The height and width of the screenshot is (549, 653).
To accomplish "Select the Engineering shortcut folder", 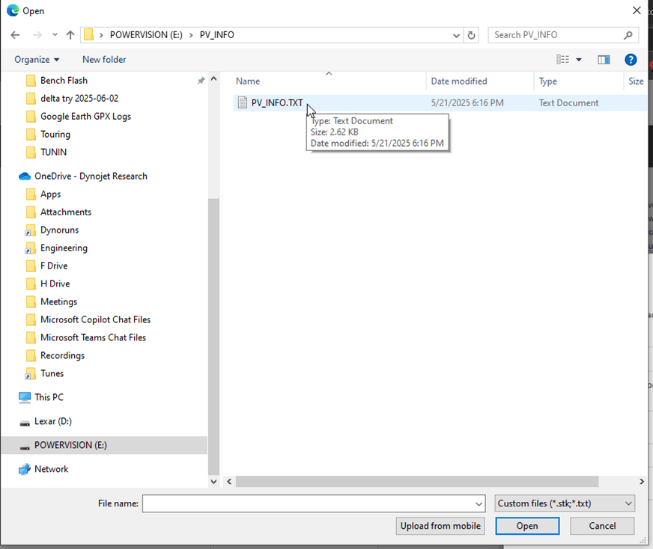I will (x=64, y=248).
